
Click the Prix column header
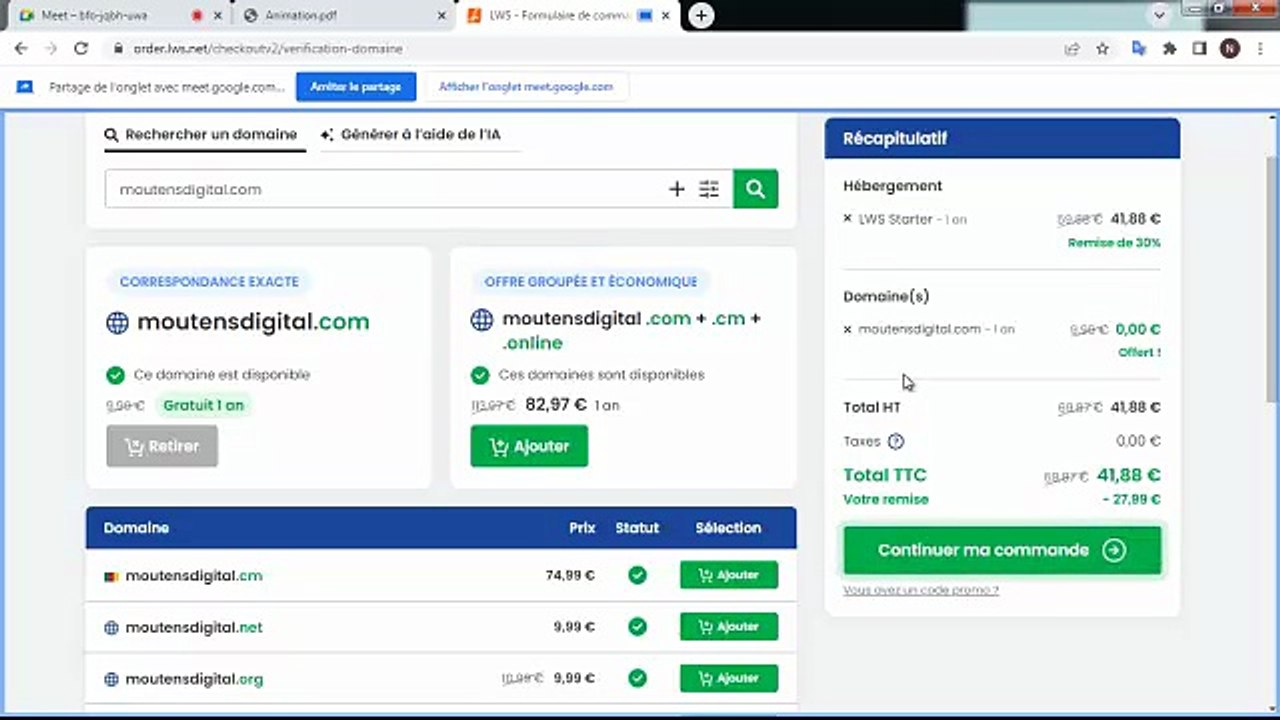point(582,528)
